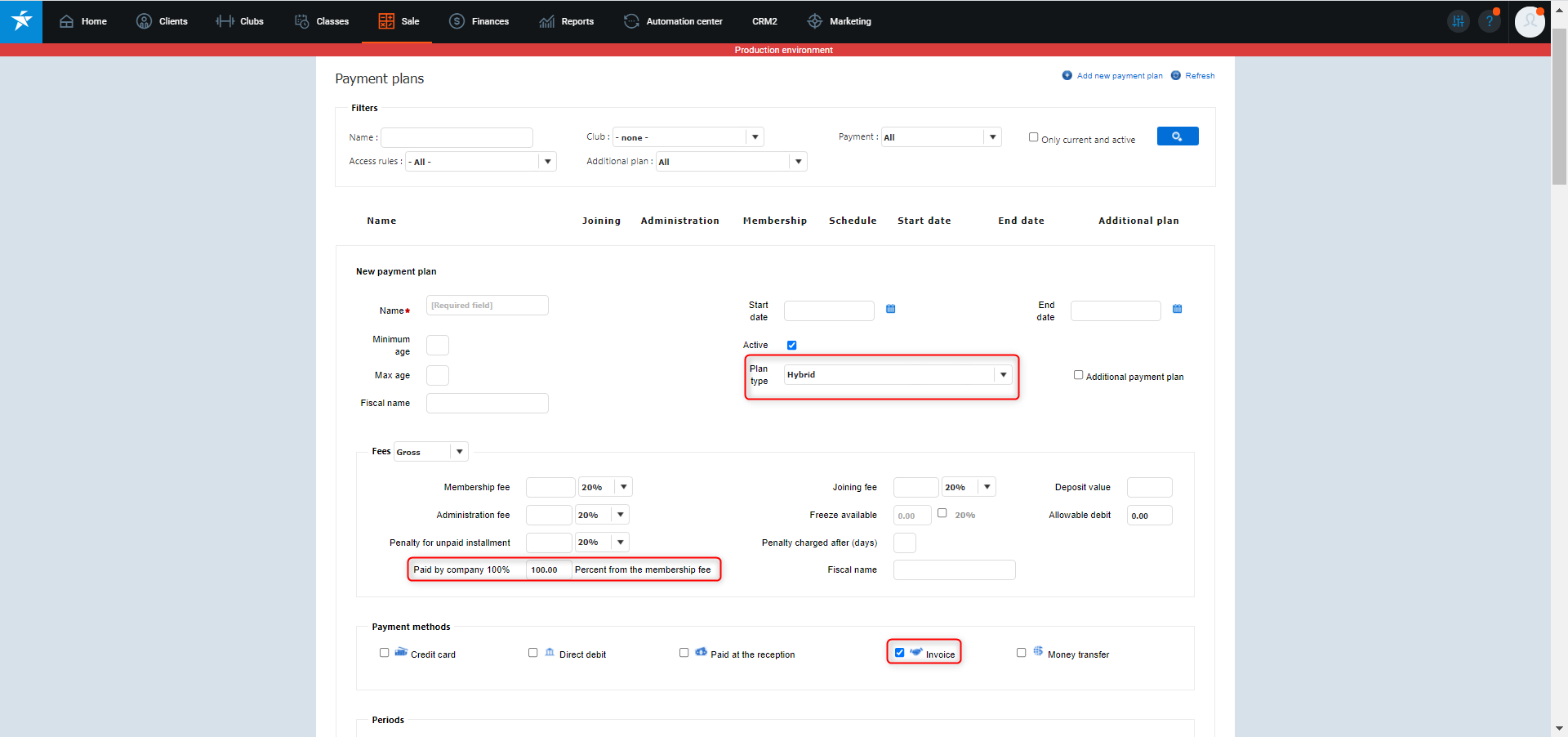Open the End date calendar picker
Image resolution: width=1568 pixels, height=737 pixels.
(x=1177, y=309)
